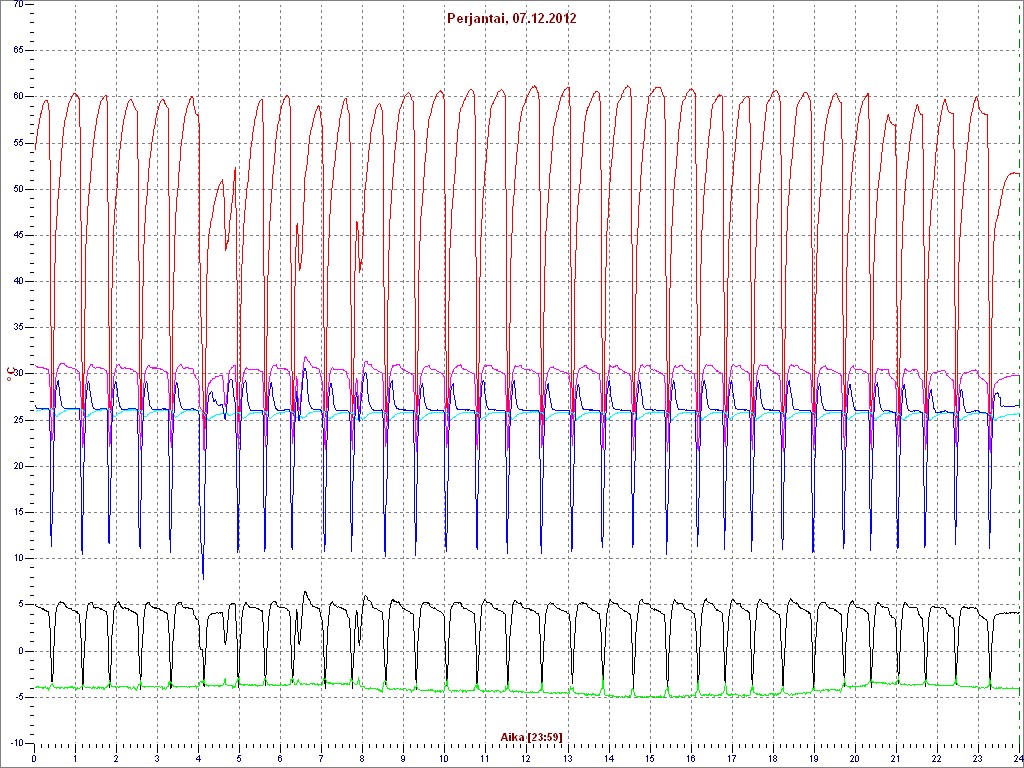
Task: Click the 0 label on temperature axis
Action: point(22,651)
